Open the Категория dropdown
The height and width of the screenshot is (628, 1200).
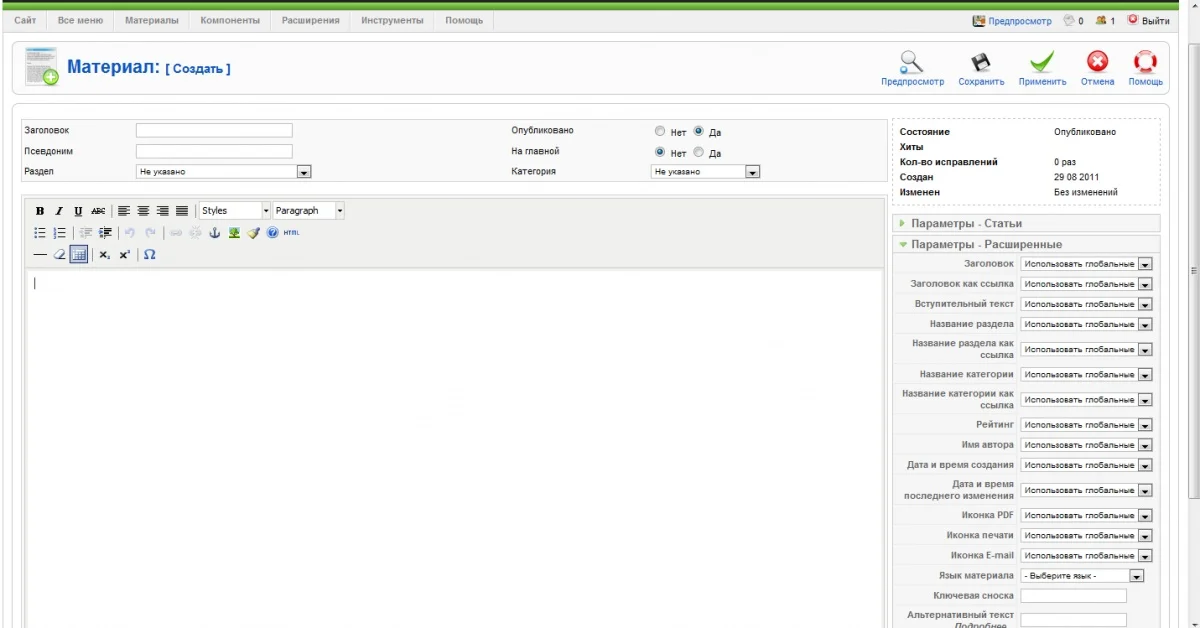(706, 172)
